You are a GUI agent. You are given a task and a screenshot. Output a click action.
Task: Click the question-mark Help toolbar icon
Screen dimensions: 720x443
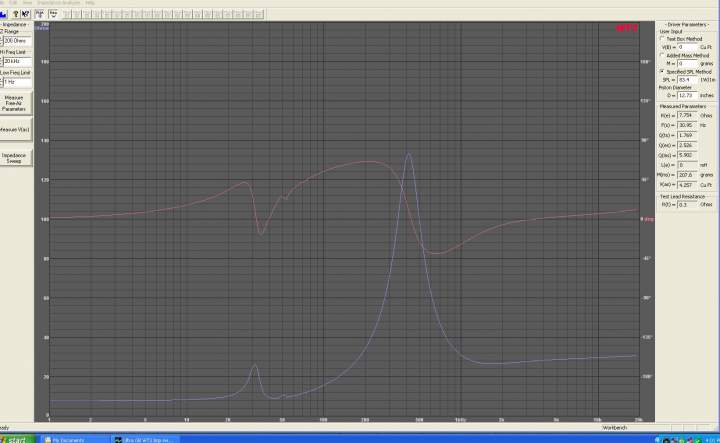[x=15, y=14]
